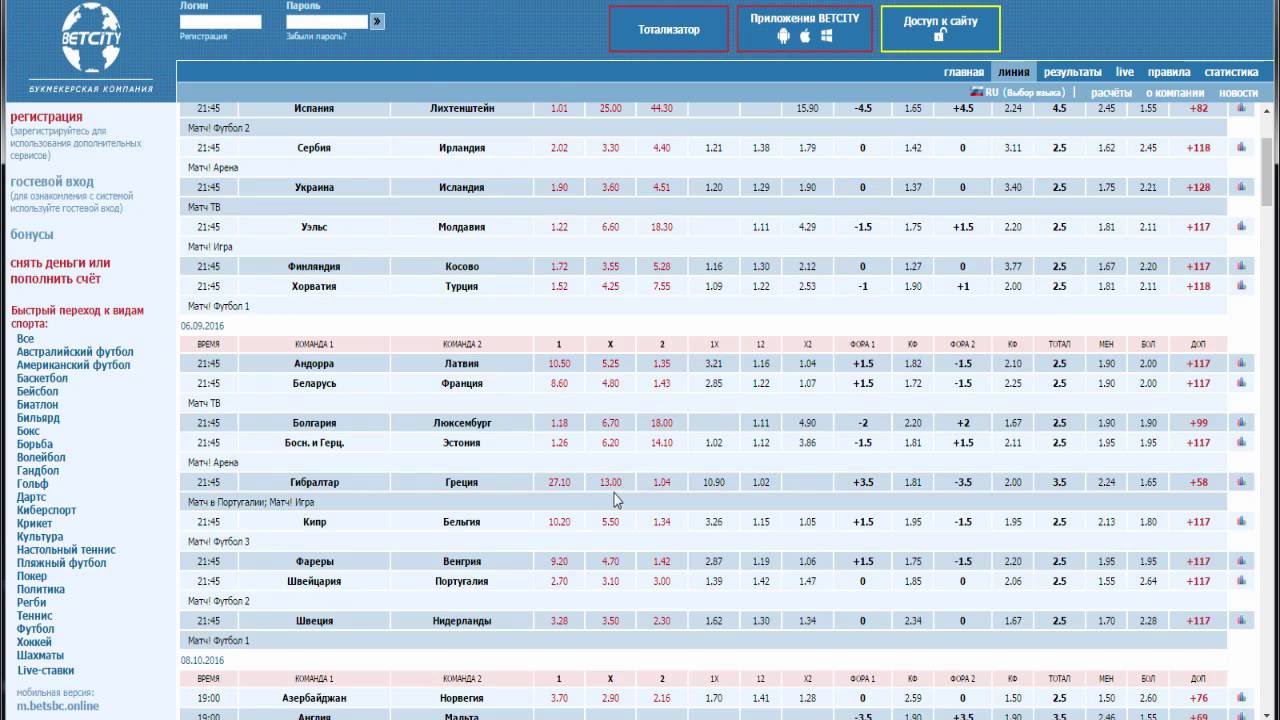Screen dimensions: 1280x720
Task: Expand +117 extra bets for Швейцария match
Action: tap(1198, 581)
